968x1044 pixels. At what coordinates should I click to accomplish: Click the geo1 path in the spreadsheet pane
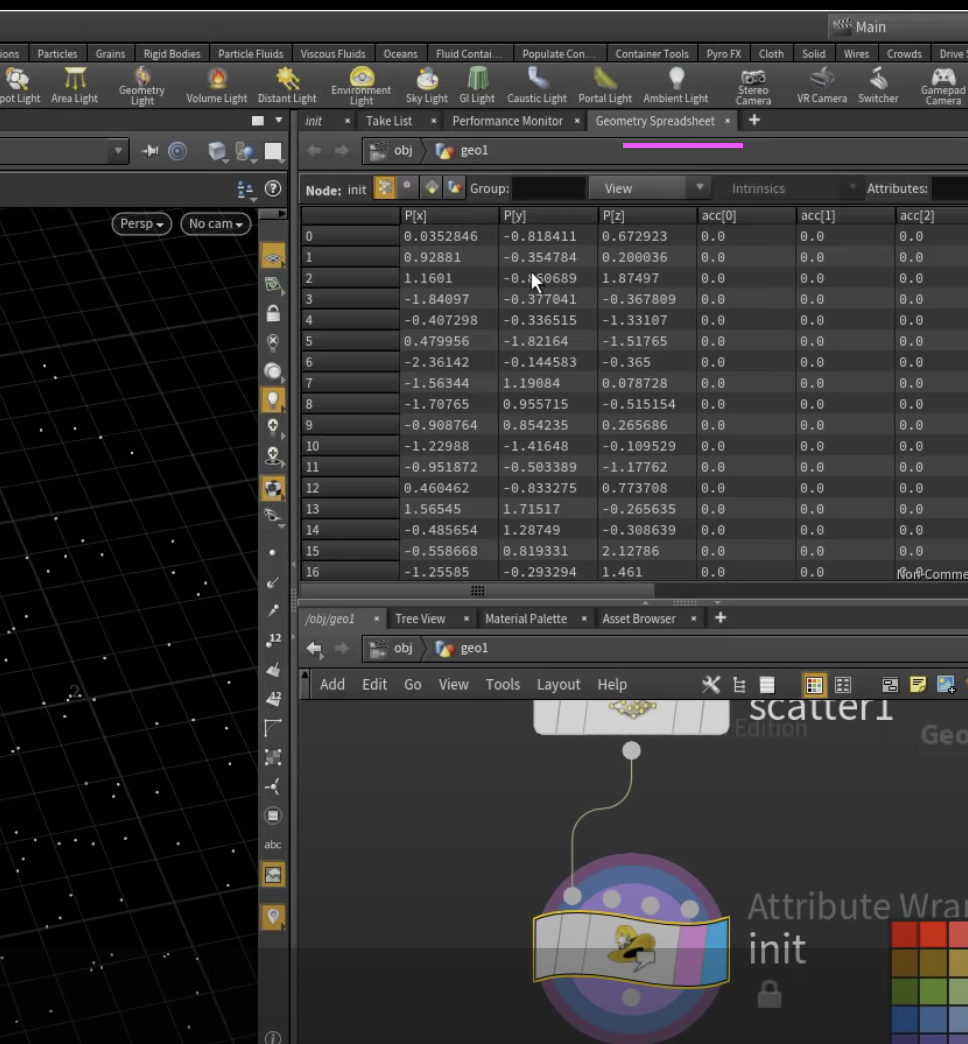pos(474,150)
